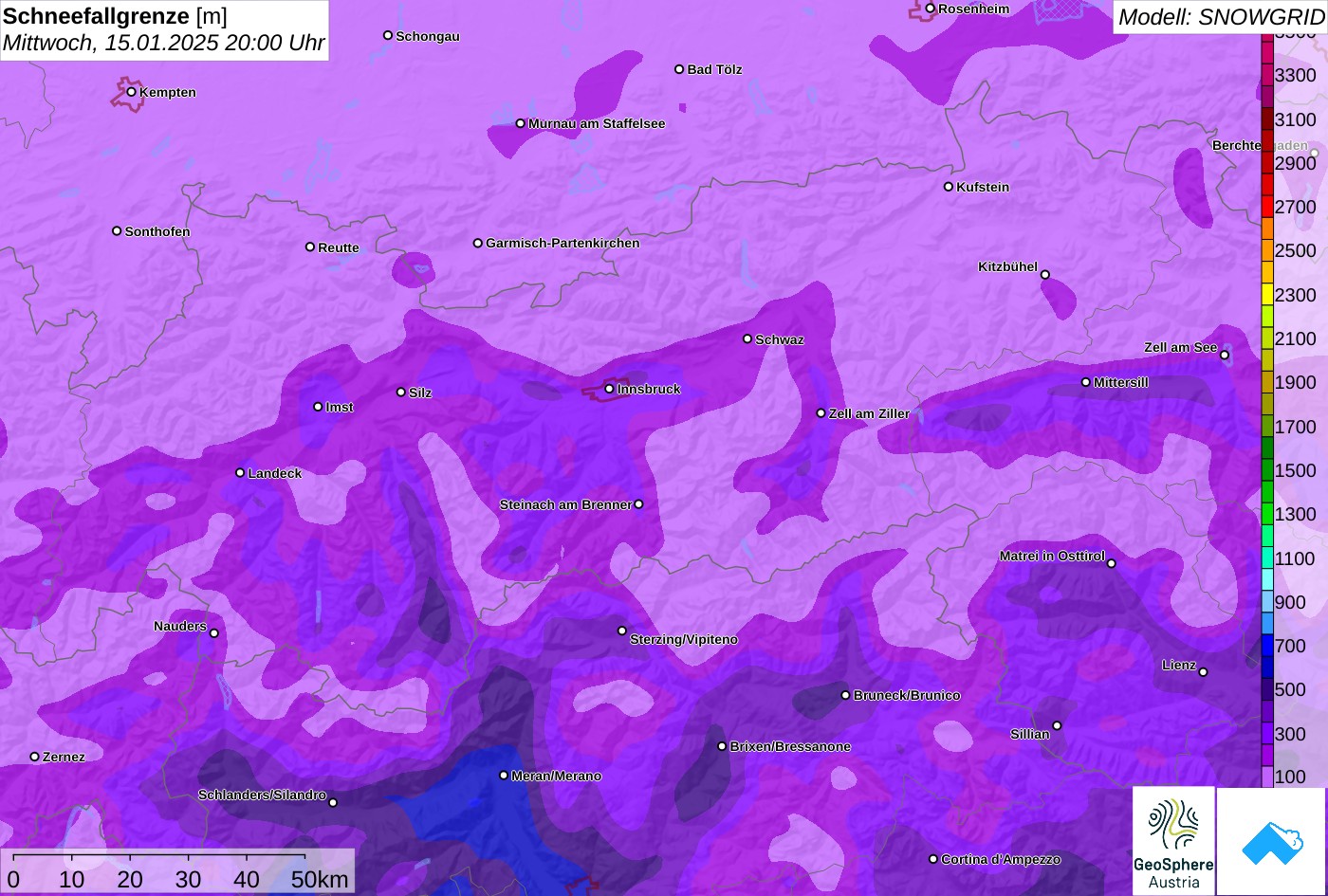Select the Kufstein label
Screen dimensions: 1328x896
[x=983, y=187]
